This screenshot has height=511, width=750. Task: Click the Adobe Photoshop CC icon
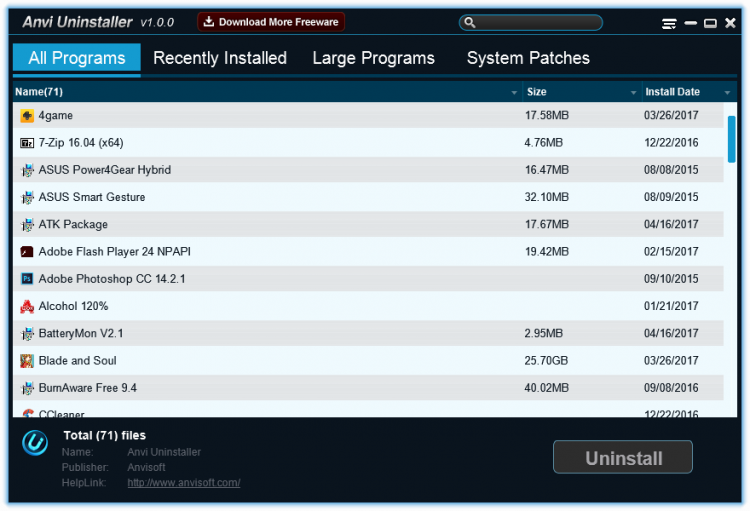[x=27, y=279]
